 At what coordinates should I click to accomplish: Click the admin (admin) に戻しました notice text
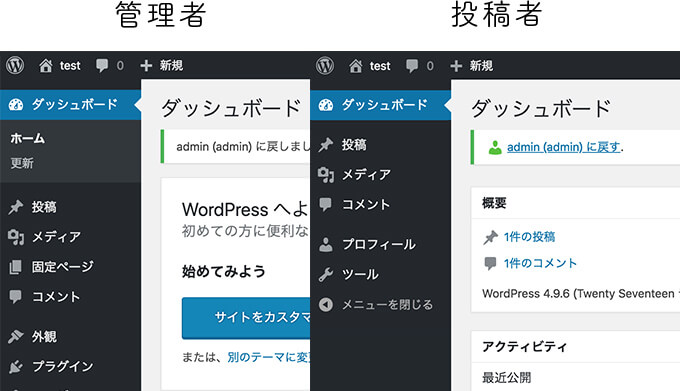(243, 147)
